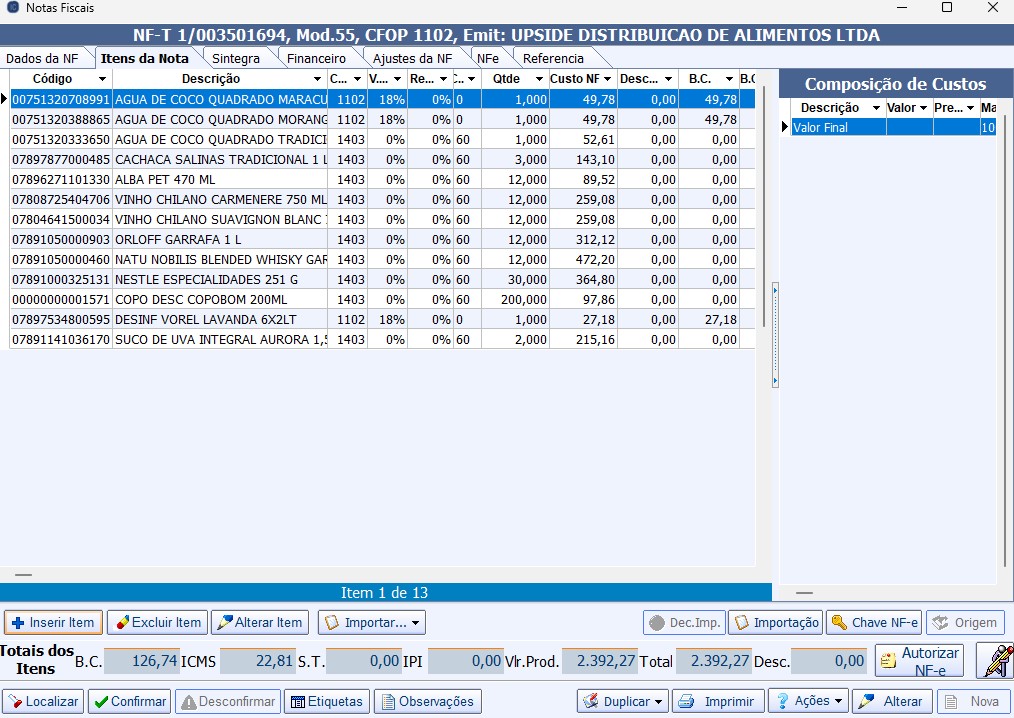The width and height of the screenshot is (1014, 718).
Task: Click the Inserir Item plus icon button
Action: pos(53,622)
